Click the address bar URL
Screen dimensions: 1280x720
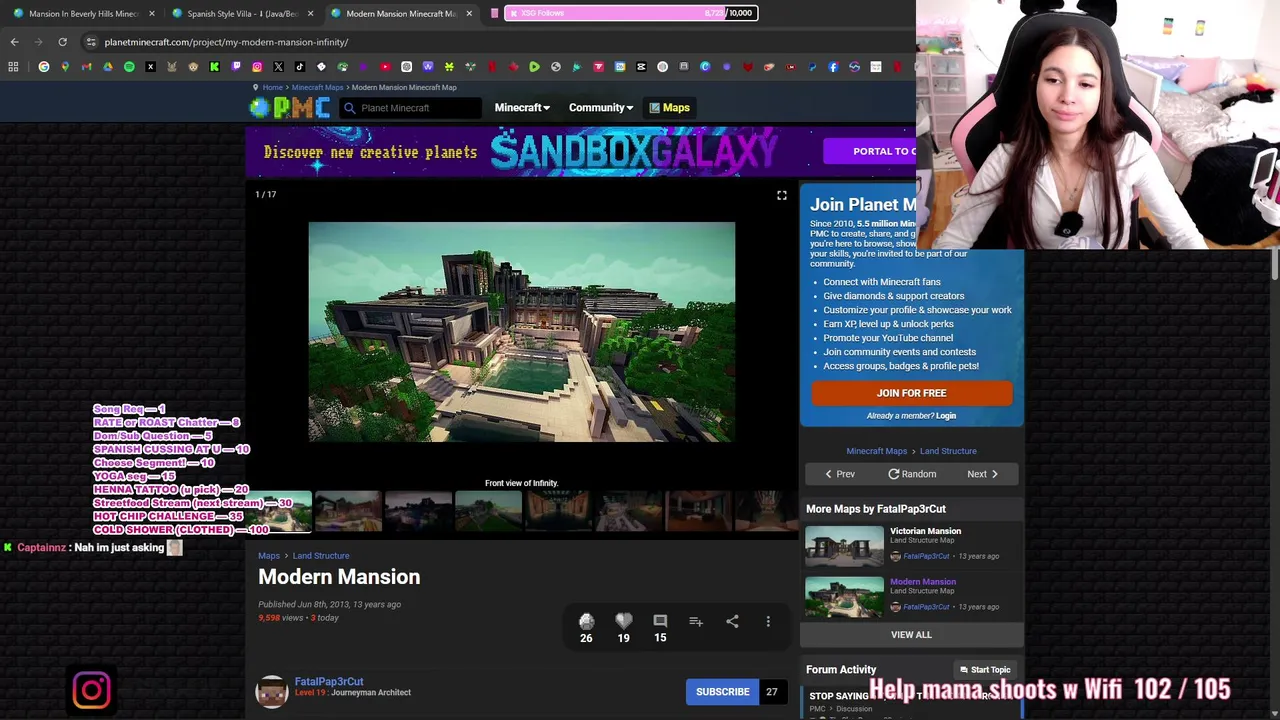click(x=226, y=42)
